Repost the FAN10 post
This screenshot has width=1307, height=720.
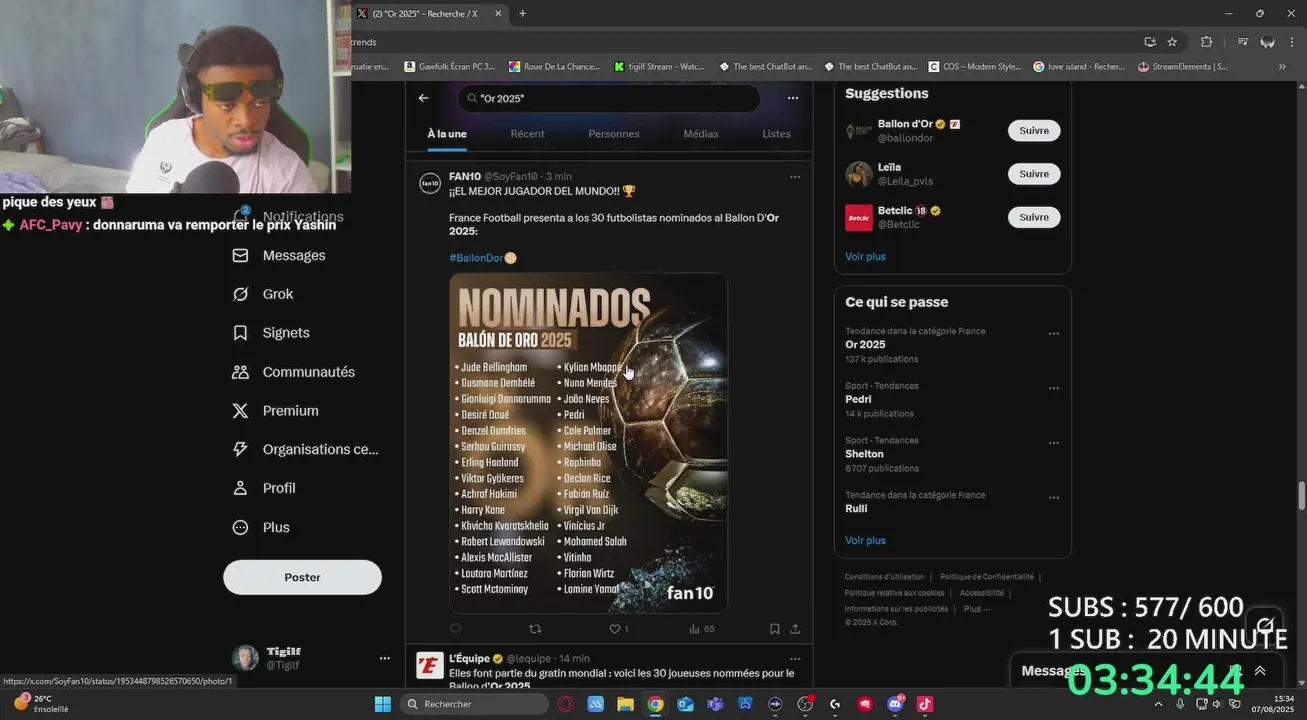[535, 629]
